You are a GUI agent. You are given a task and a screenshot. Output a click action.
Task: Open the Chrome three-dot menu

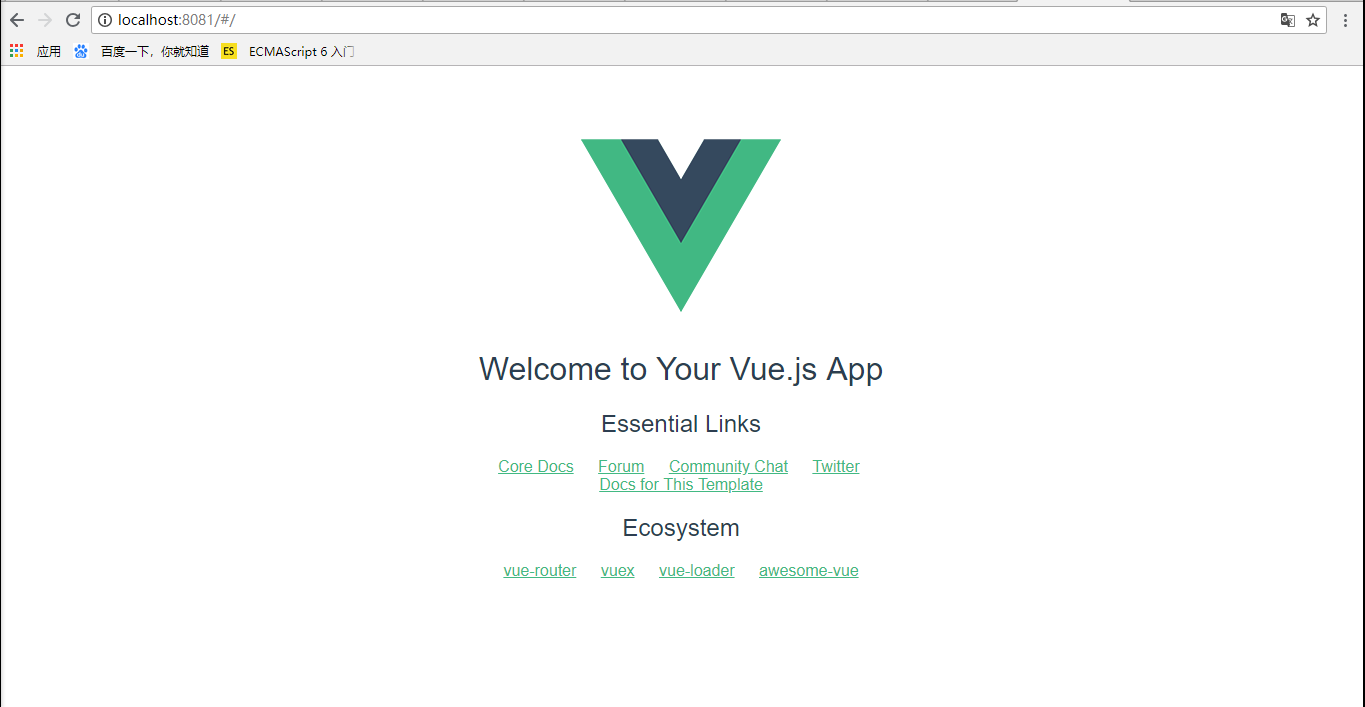tap(1346, 20)
